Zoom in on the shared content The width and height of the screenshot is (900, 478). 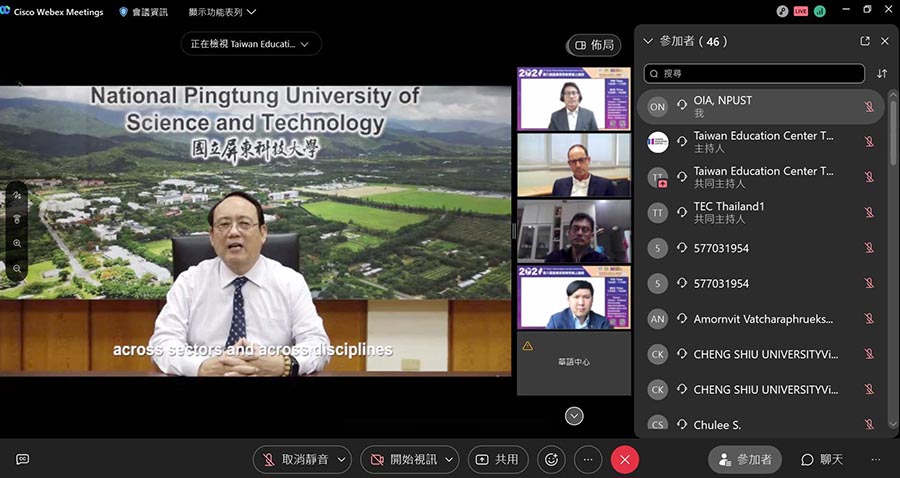pyautogui.click(x=17, y=243)
